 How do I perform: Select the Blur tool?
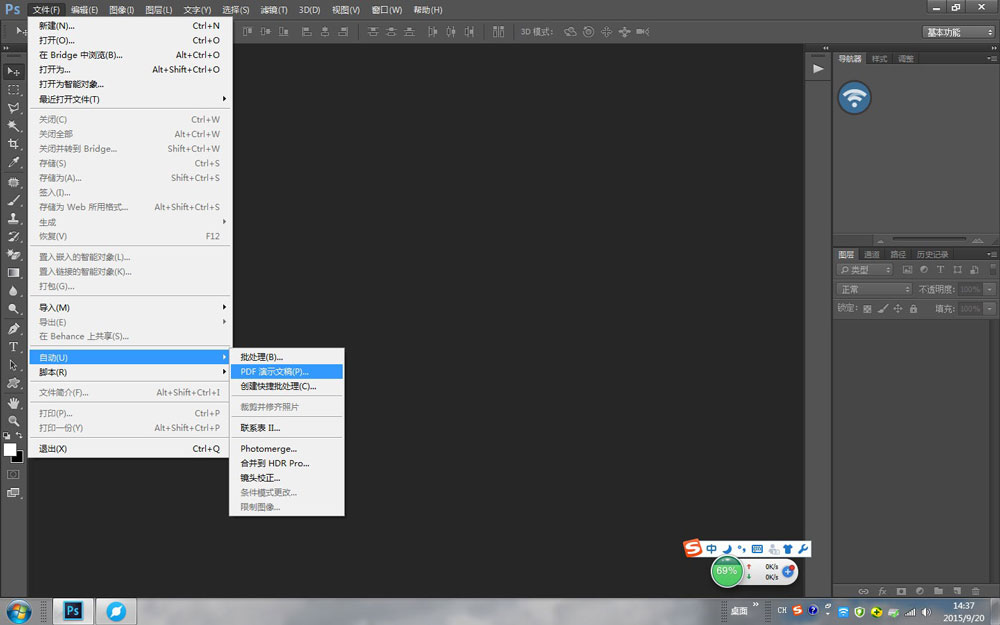pyautogui.click(x=13, y=291)
